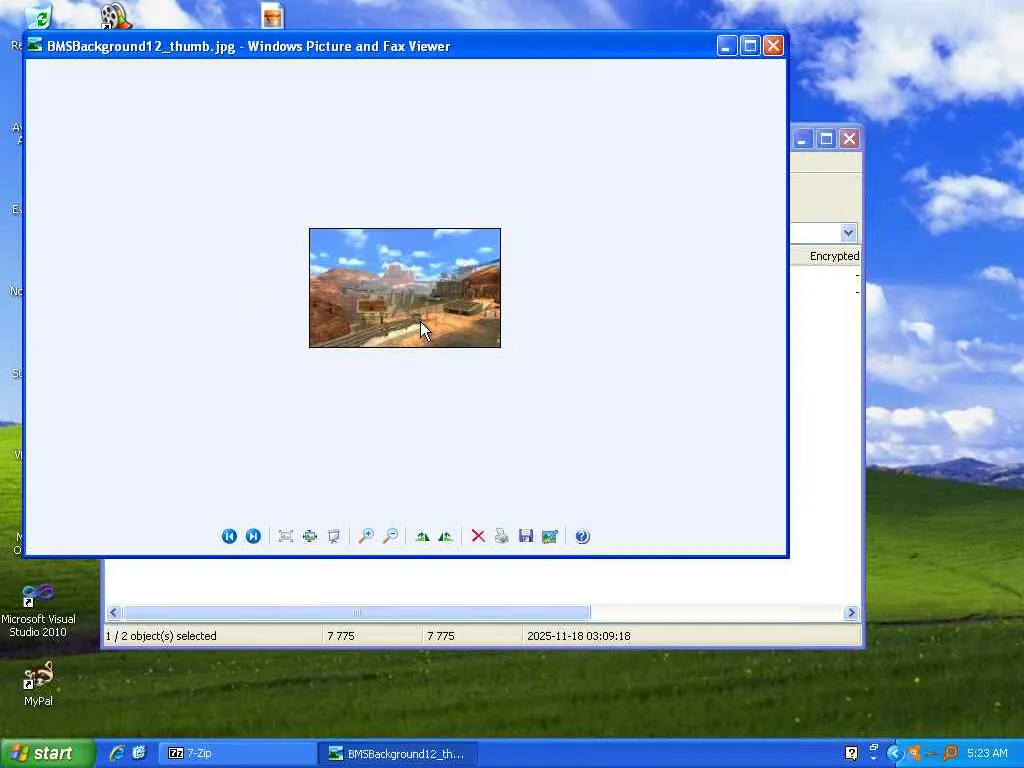The image size is (1024, 768).
Task: Zoom in on the picture
Action: pyautogui.click(x=366, y=536)
